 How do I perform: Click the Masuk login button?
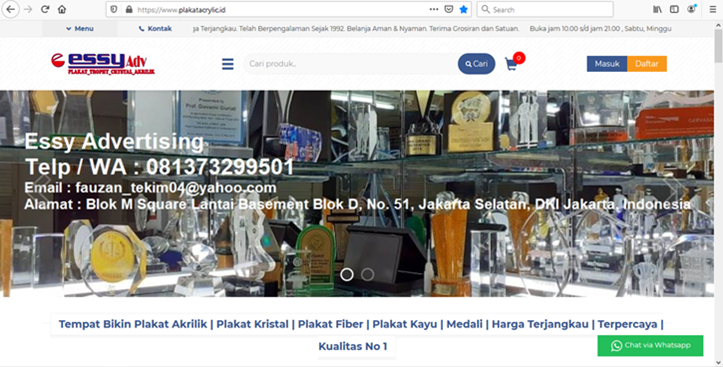607,64
